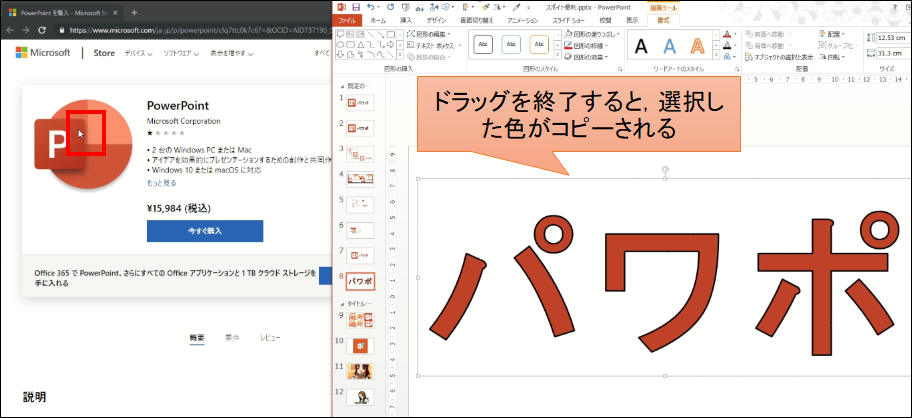Image resolution: width=912 pixels, height=418 pixels.
Task: Select the rectangle shape in shapes gallery
Action: pos(391,34)
